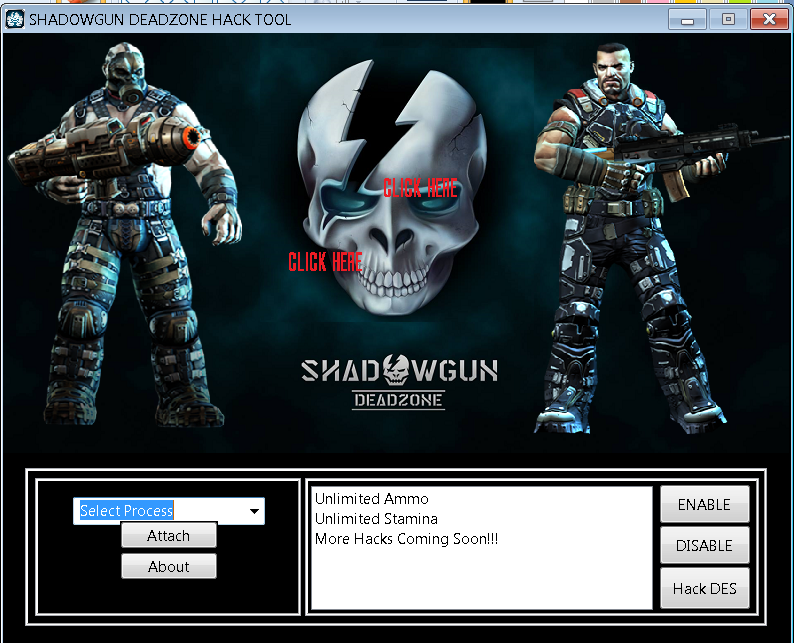
Task: Select Unlimited Ammo in the list
Action: pyautogui.click(x=372, y=499)
